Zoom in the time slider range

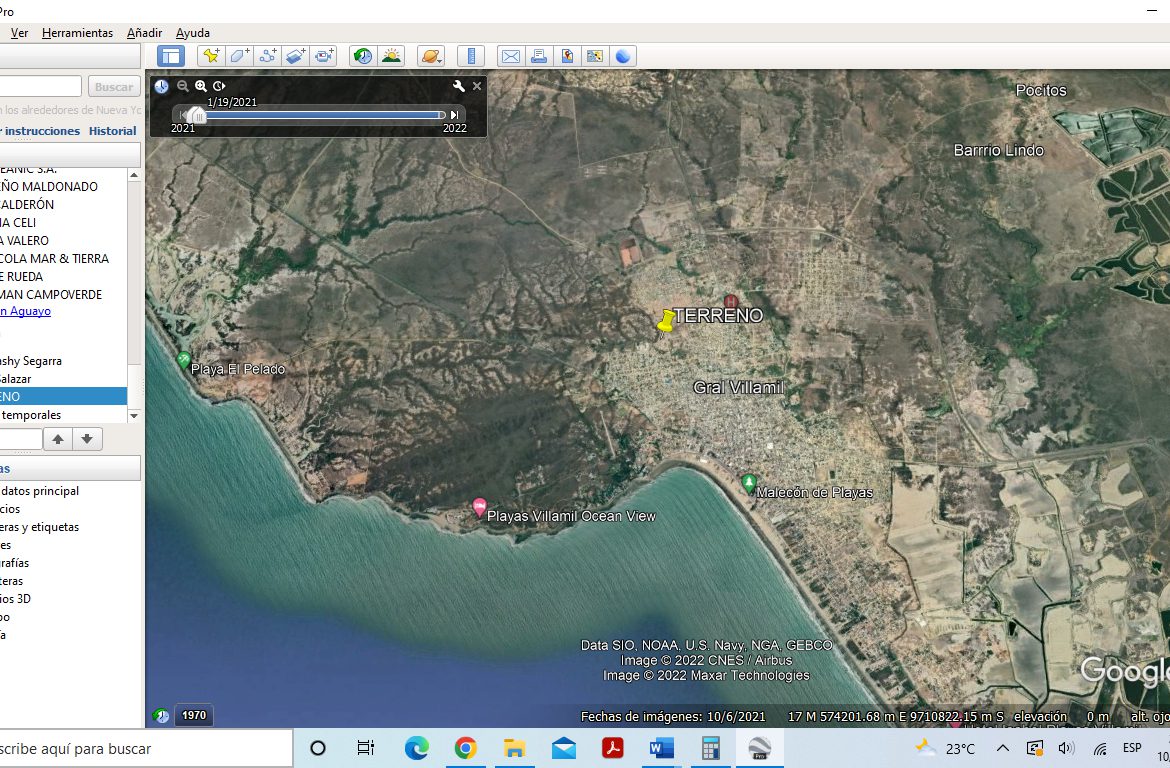[x=201, y=86]
